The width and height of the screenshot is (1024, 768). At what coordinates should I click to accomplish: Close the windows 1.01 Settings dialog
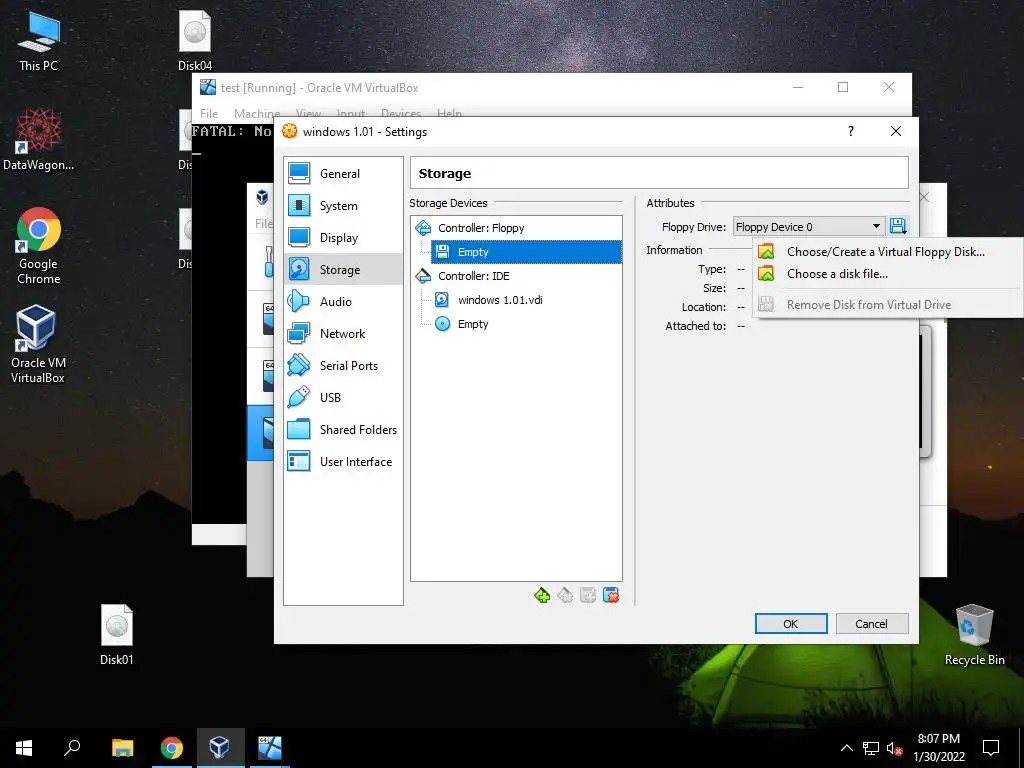[896, 131]
